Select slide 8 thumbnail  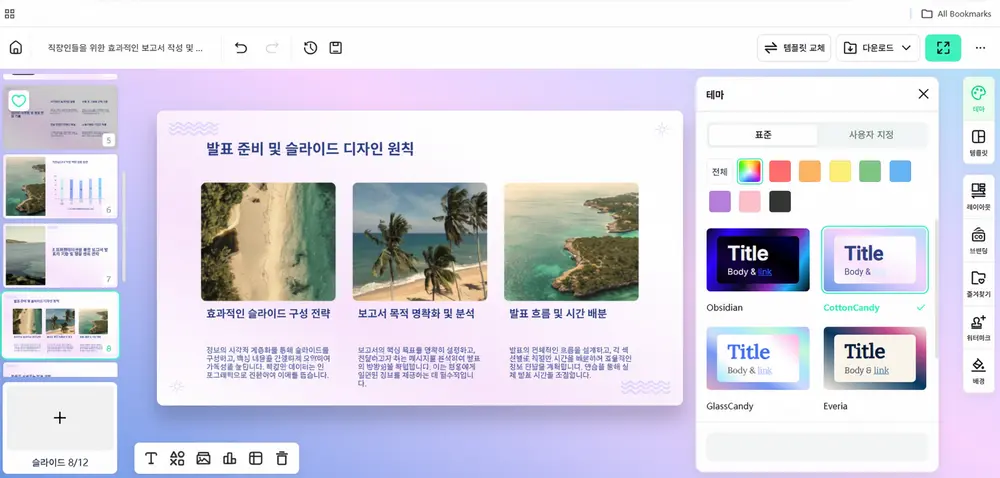[60, 324]
